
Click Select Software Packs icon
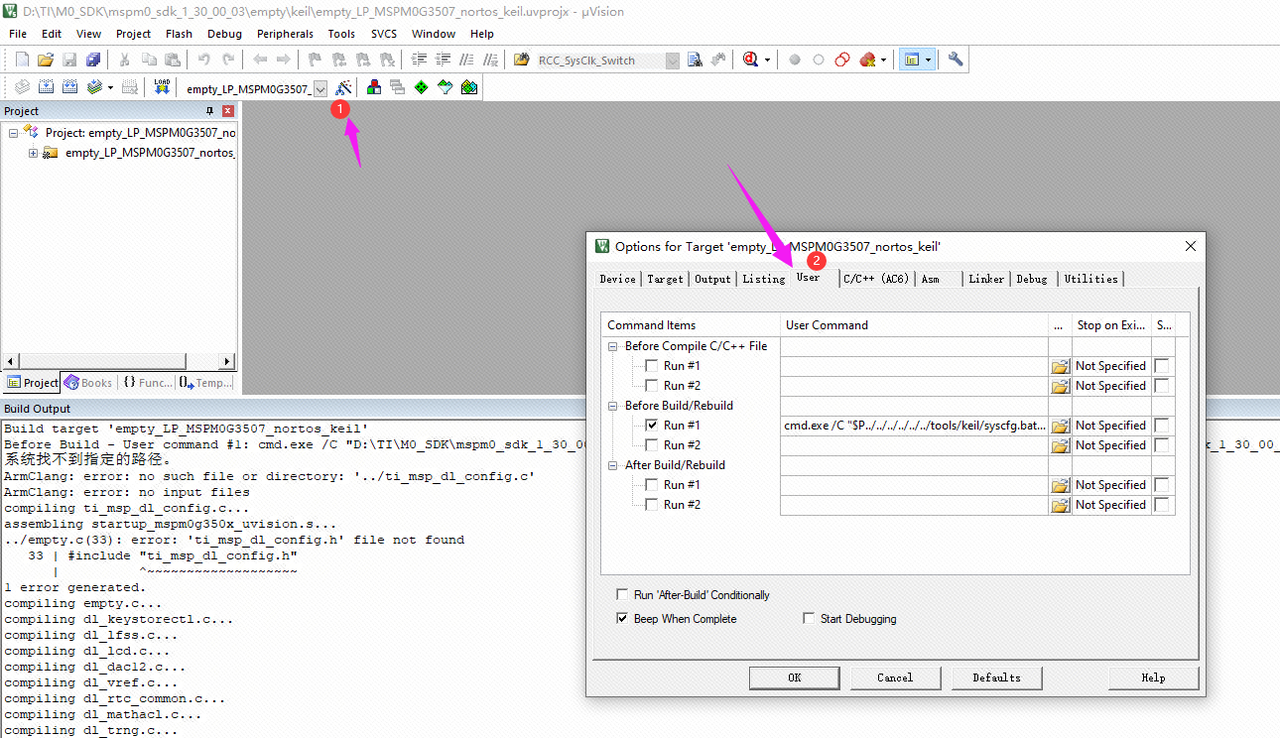[445, 87]
